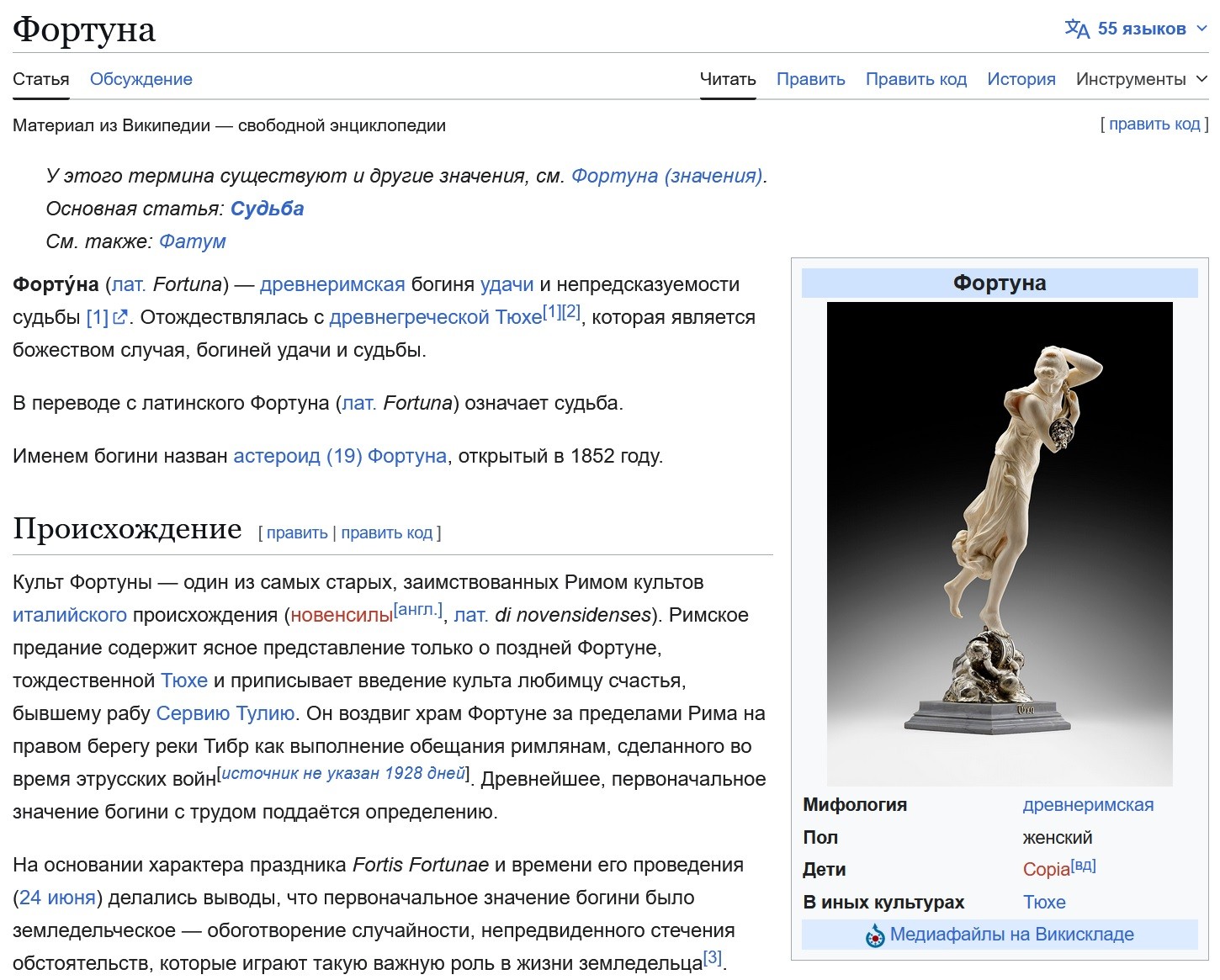Open the История tab

pos(1021,79)
